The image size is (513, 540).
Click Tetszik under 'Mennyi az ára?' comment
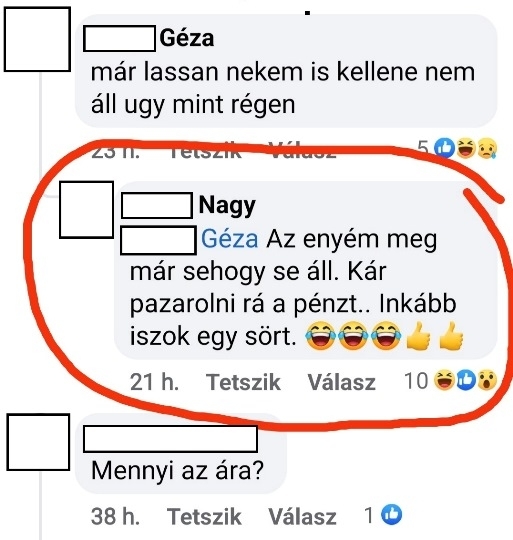tap(204, 517)
